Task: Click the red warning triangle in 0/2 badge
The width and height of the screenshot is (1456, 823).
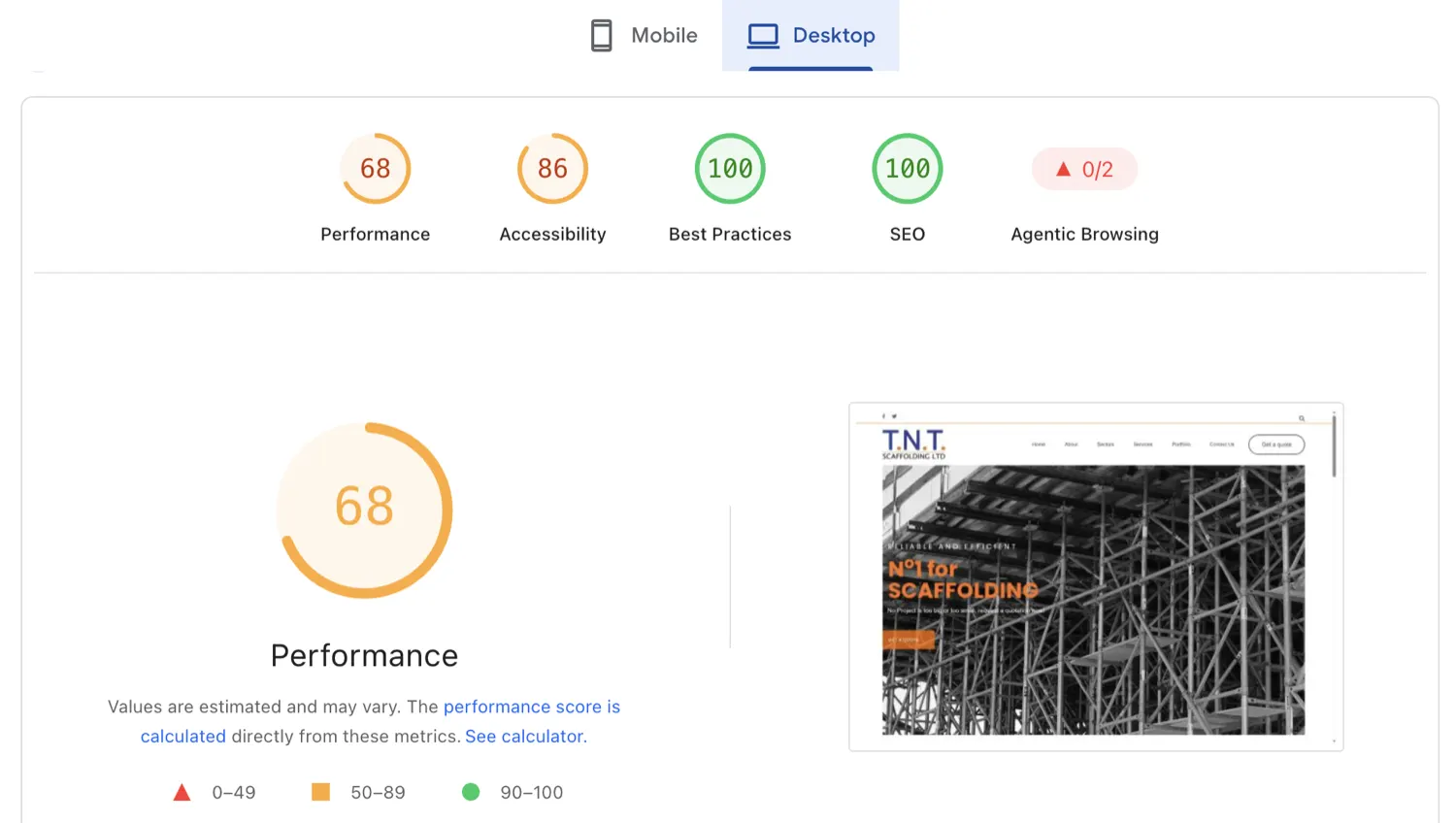Action: pyautogui.click(x=1063, y=169)
